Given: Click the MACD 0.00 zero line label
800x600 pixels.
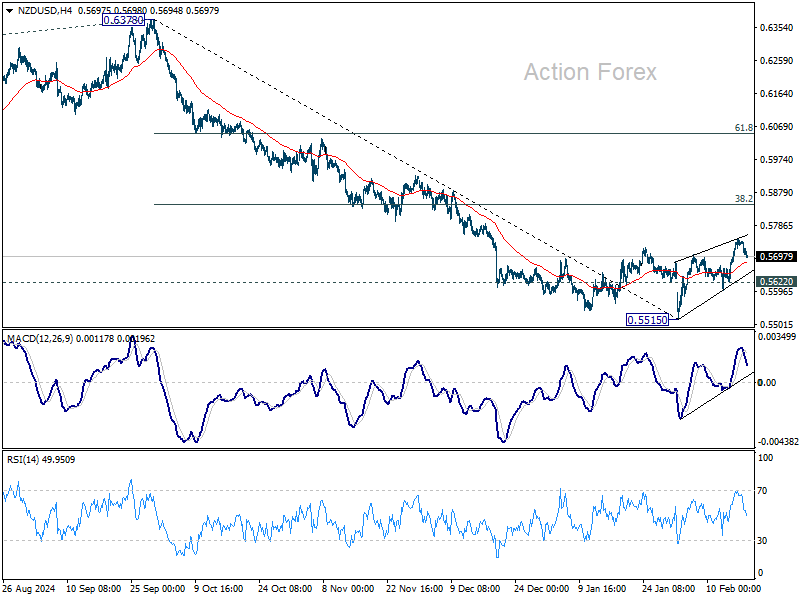Looking at the screenshot, I should click(767, 383).
